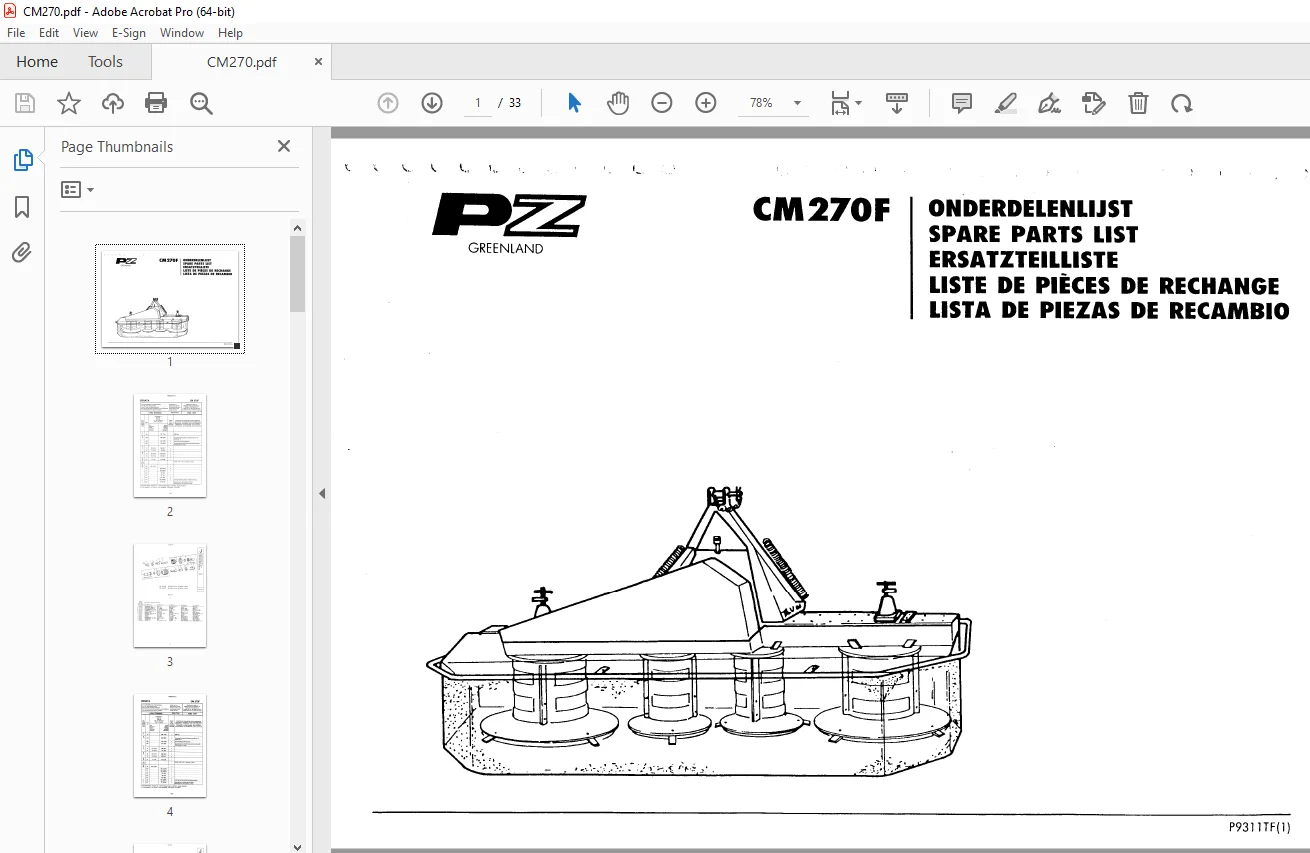The height and width of the screenshot is (853, 1310).
Task: Click the LISTA DE PIEZAS DE RECAMBIO line
Action: coord(1109,310)
